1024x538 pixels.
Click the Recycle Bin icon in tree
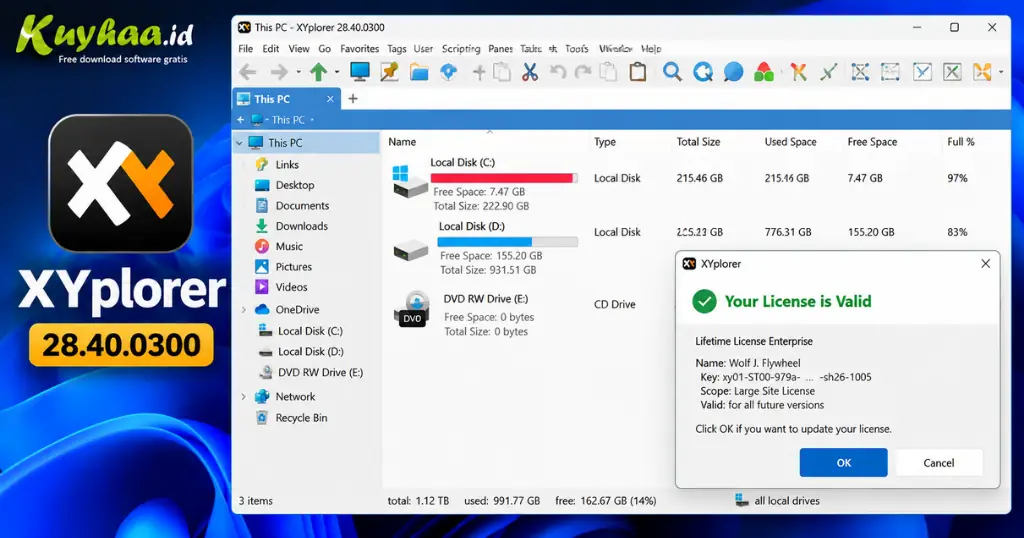[x=262, y=418]
